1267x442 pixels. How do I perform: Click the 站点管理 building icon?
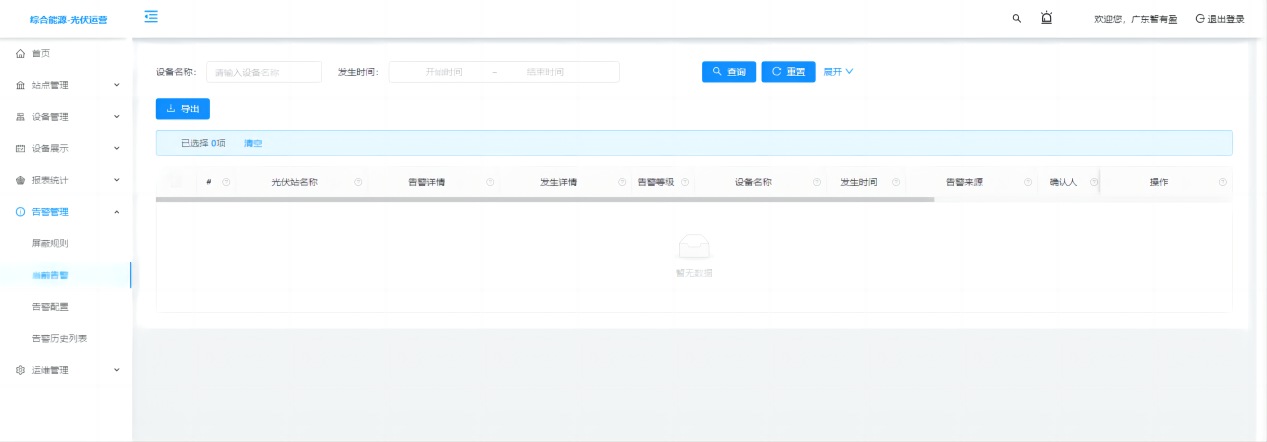20,85
